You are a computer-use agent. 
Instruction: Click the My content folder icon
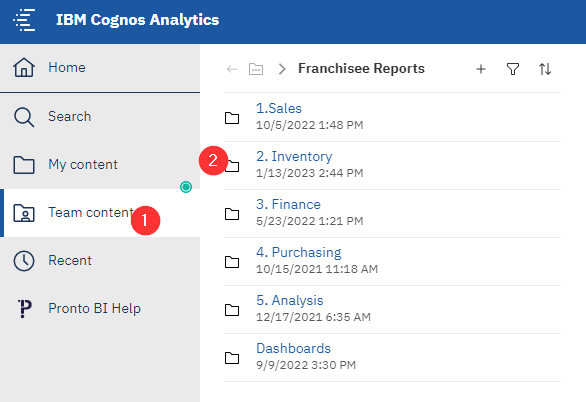pyautogui.click(x=24, y=165)
